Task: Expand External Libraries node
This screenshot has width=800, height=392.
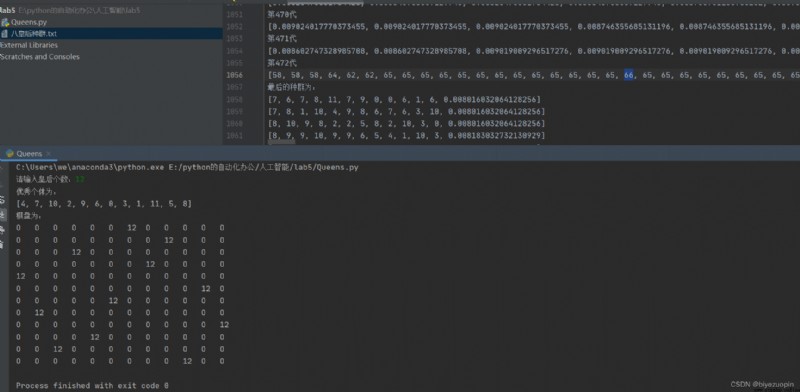Action: [x=29, y=45]
